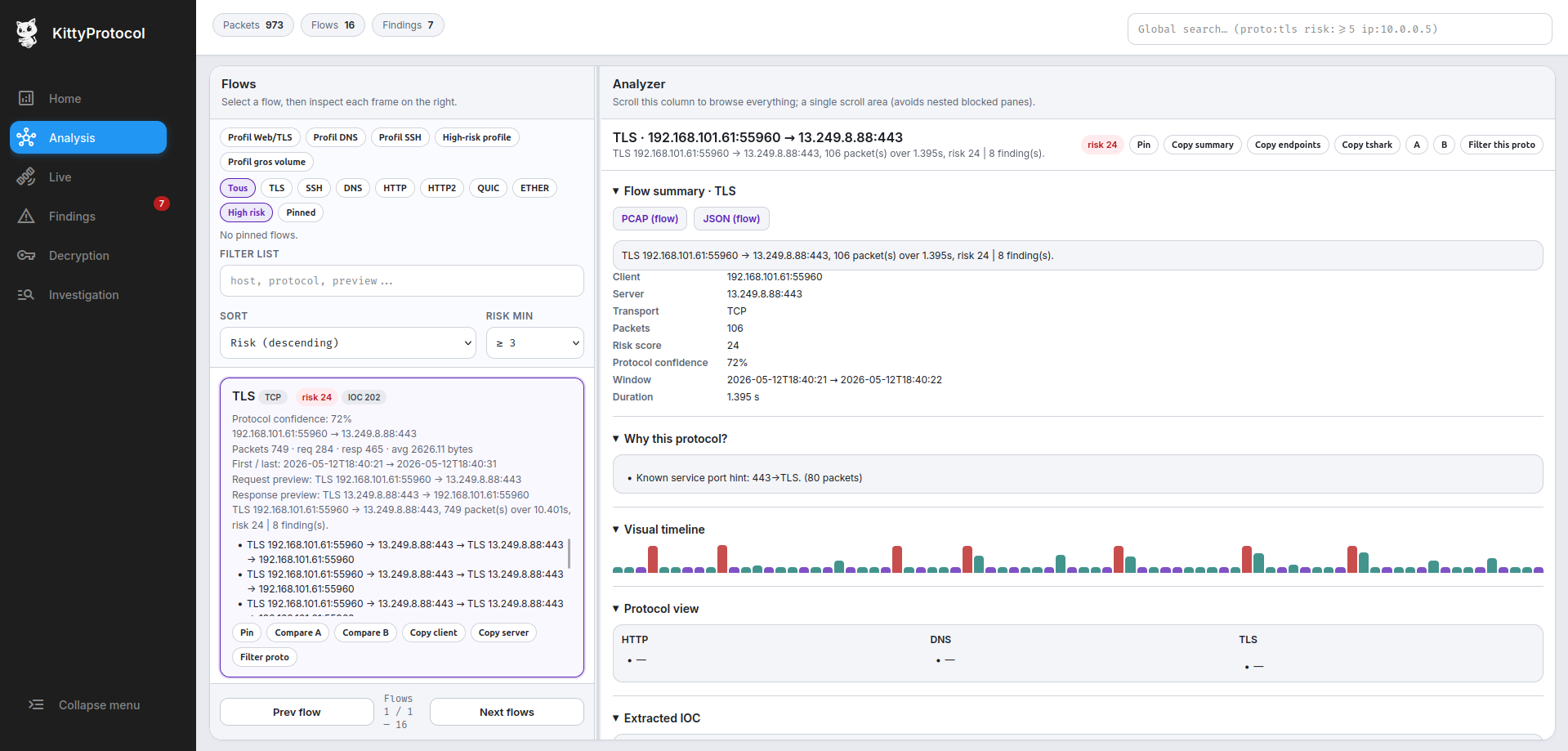Toggle the SSH protocol filter chip
Screen dimensions: 1568x751
coord(314,188)
